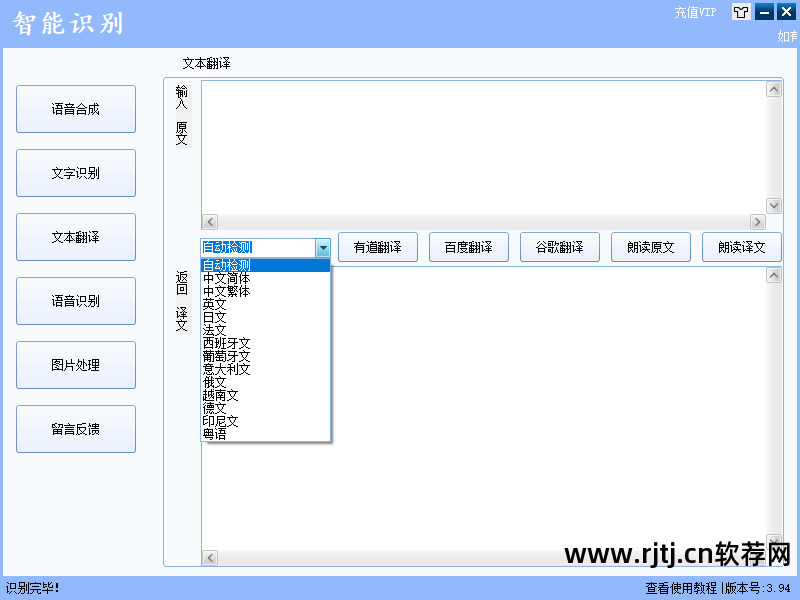Choose 意大利文 from the language list

coord(266,369)
